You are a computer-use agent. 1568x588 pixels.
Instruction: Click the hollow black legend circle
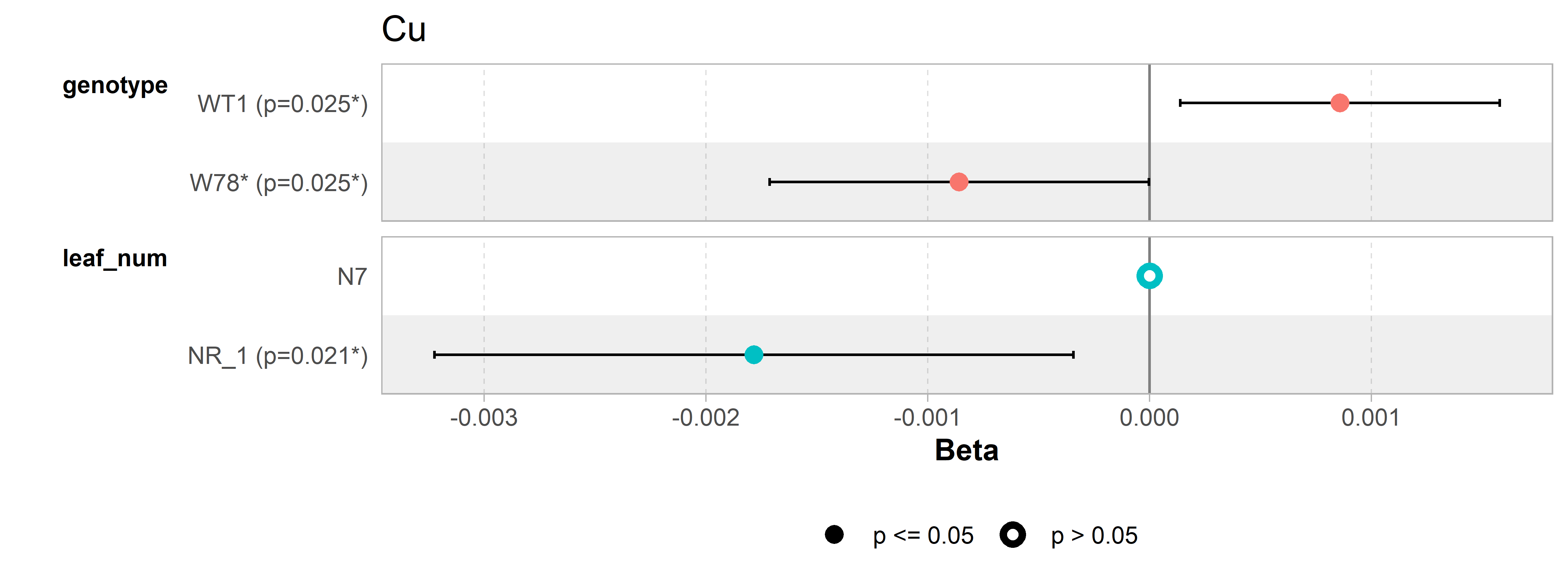tap(1013, 534)
